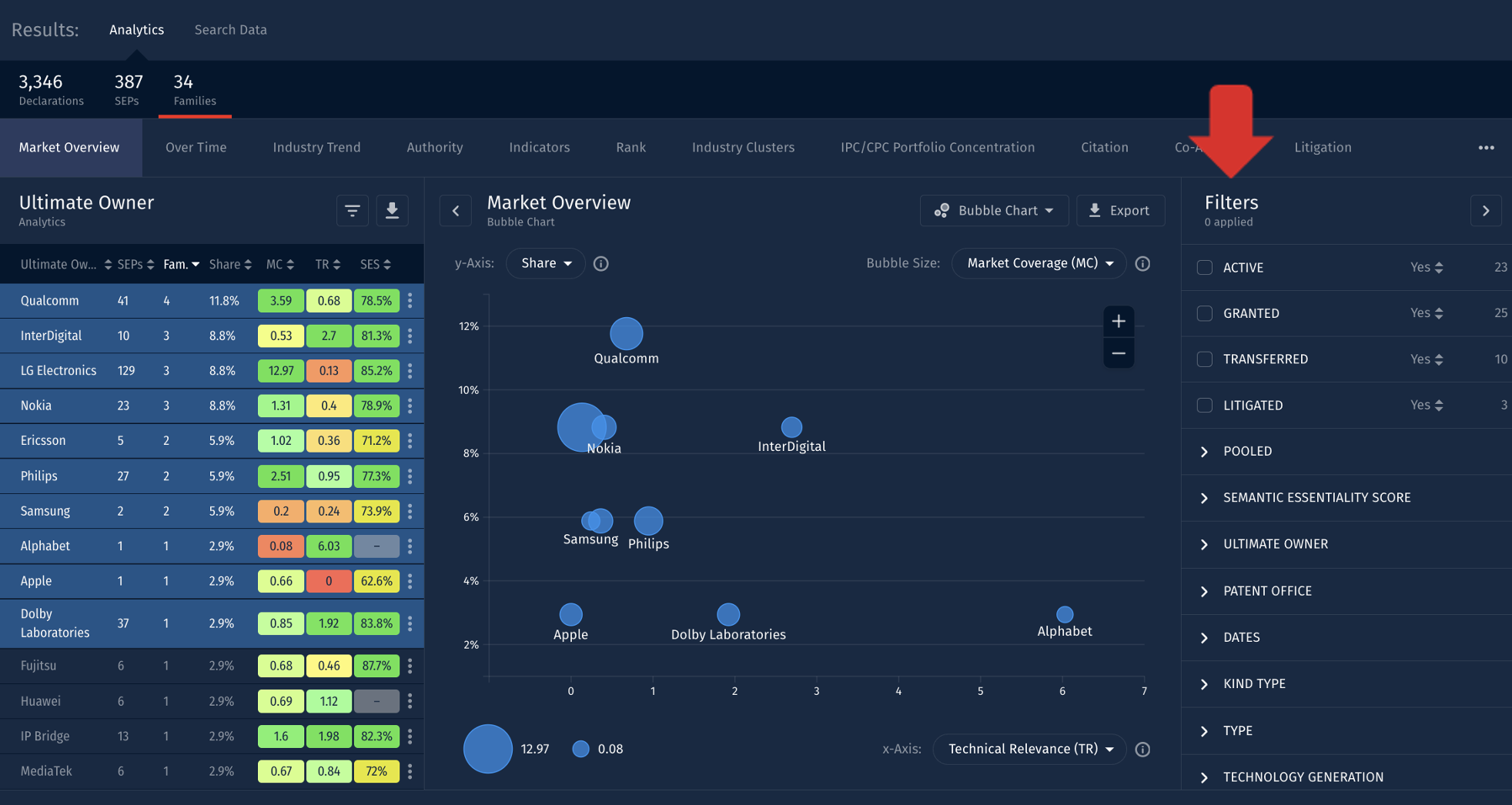The height and width of the screenshot is (805, 1512).
Task: Switch to the Over Time tab
Action: tap(196, 147)
